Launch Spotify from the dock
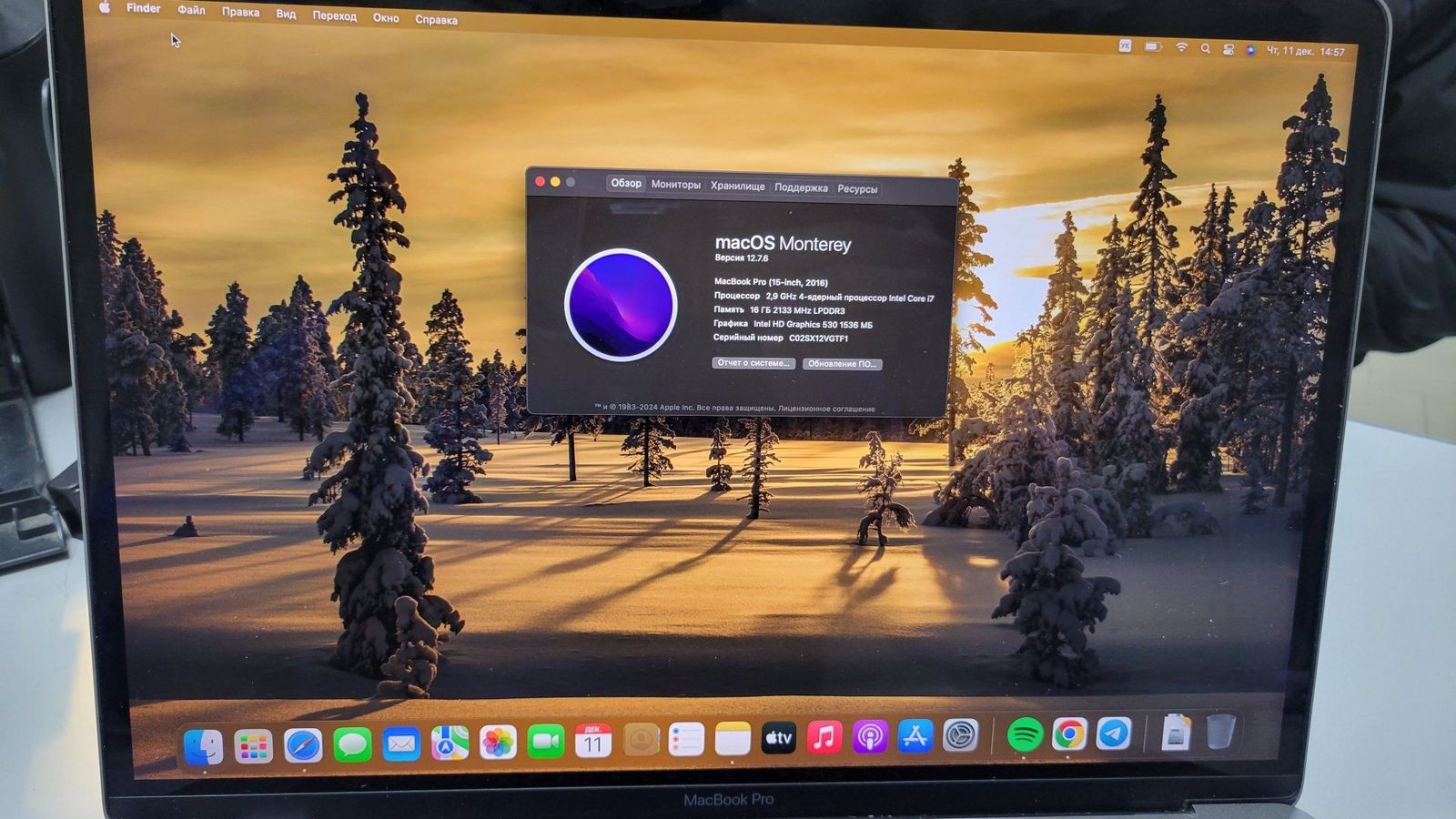 (x=1025, y=734)
